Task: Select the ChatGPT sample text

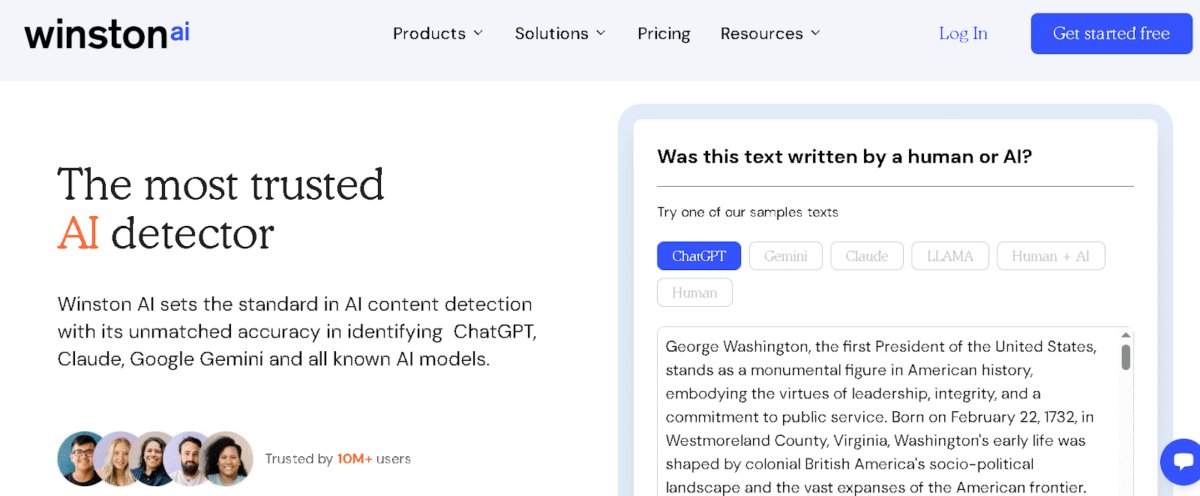Action: click(x=699, y=256)
